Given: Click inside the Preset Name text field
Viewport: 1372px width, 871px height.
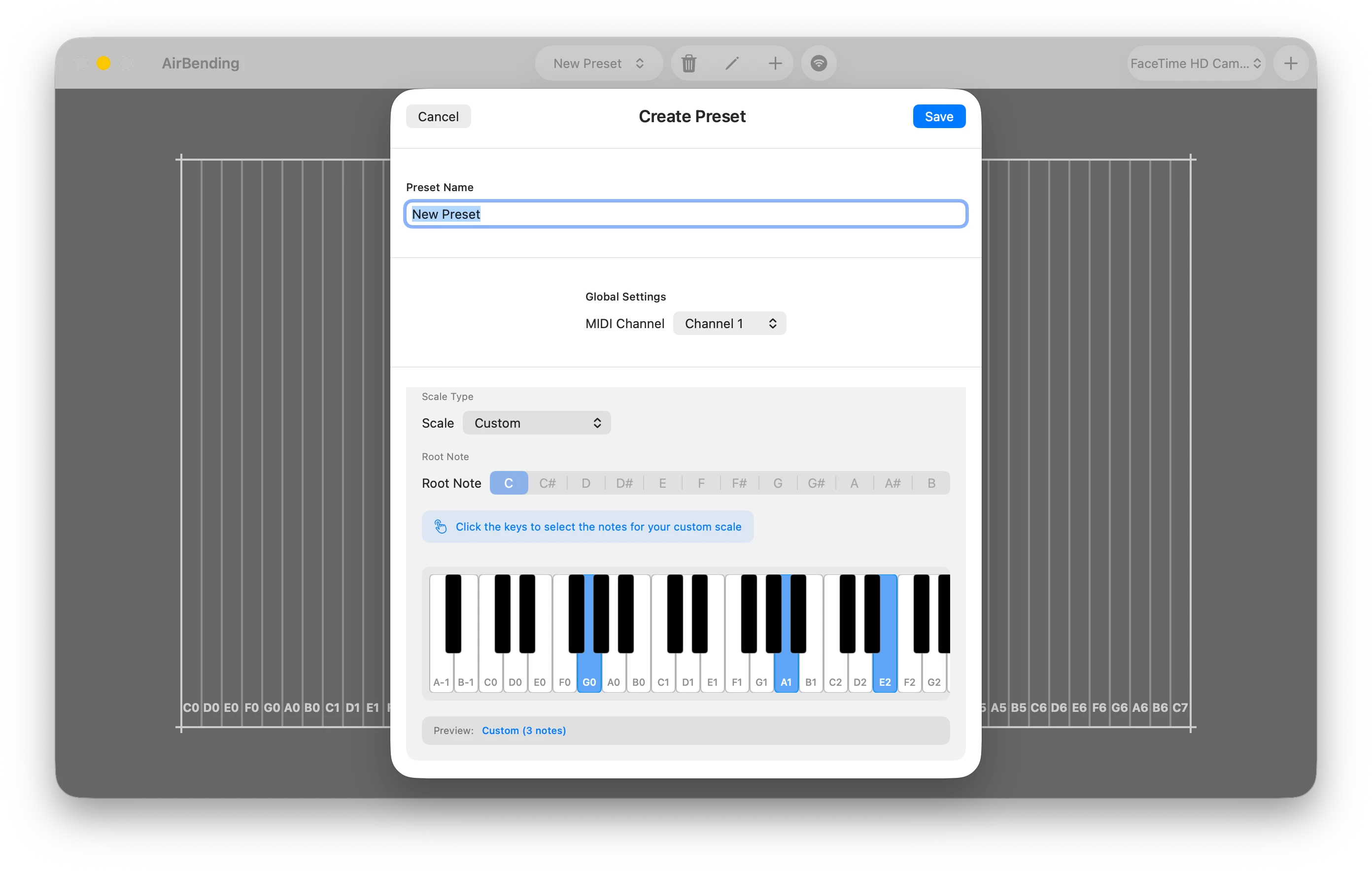Looking at the screenshot, I should pyautogui.click(x=686, y=214).
